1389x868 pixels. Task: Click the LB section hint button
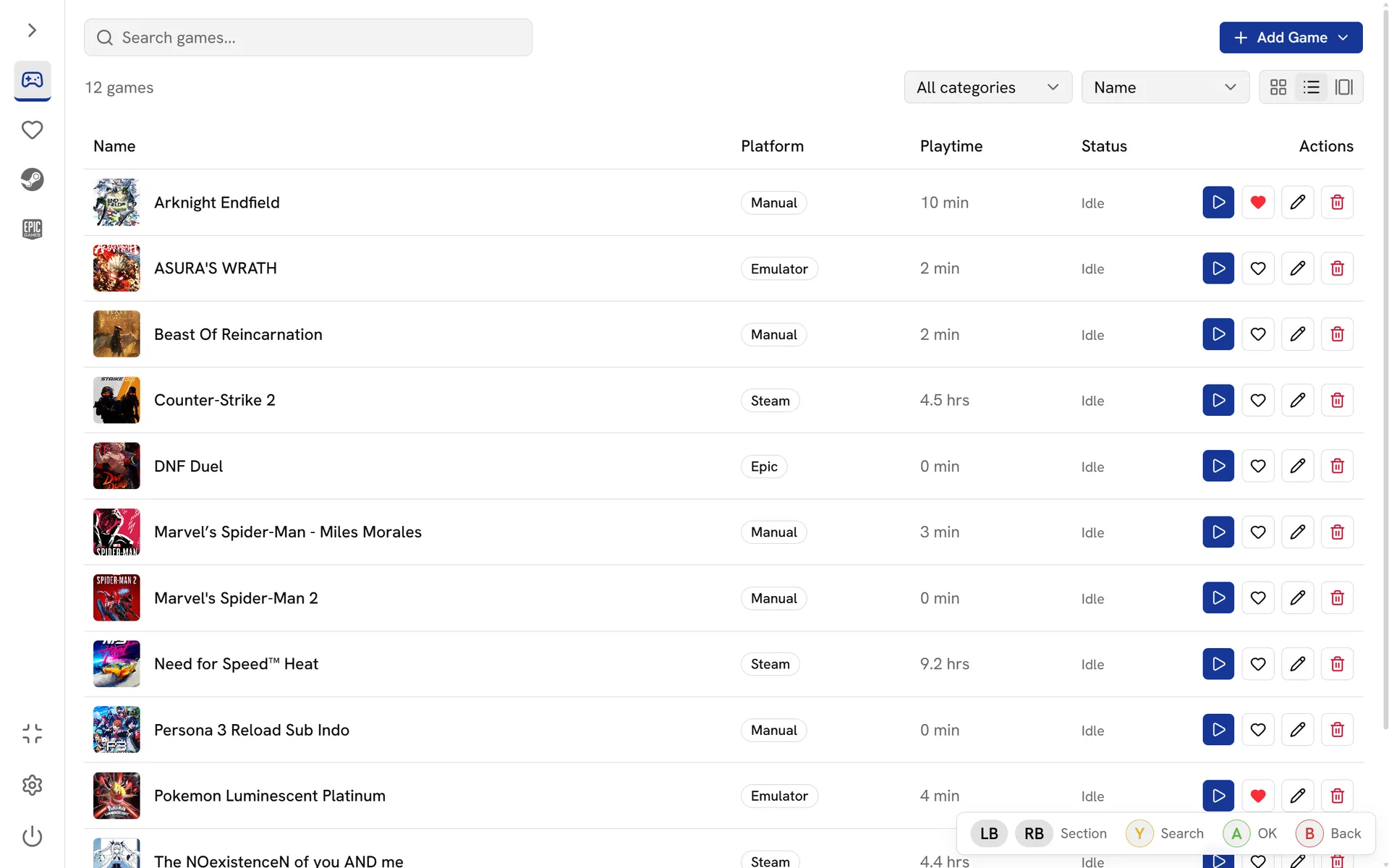(x=989, y=833)
